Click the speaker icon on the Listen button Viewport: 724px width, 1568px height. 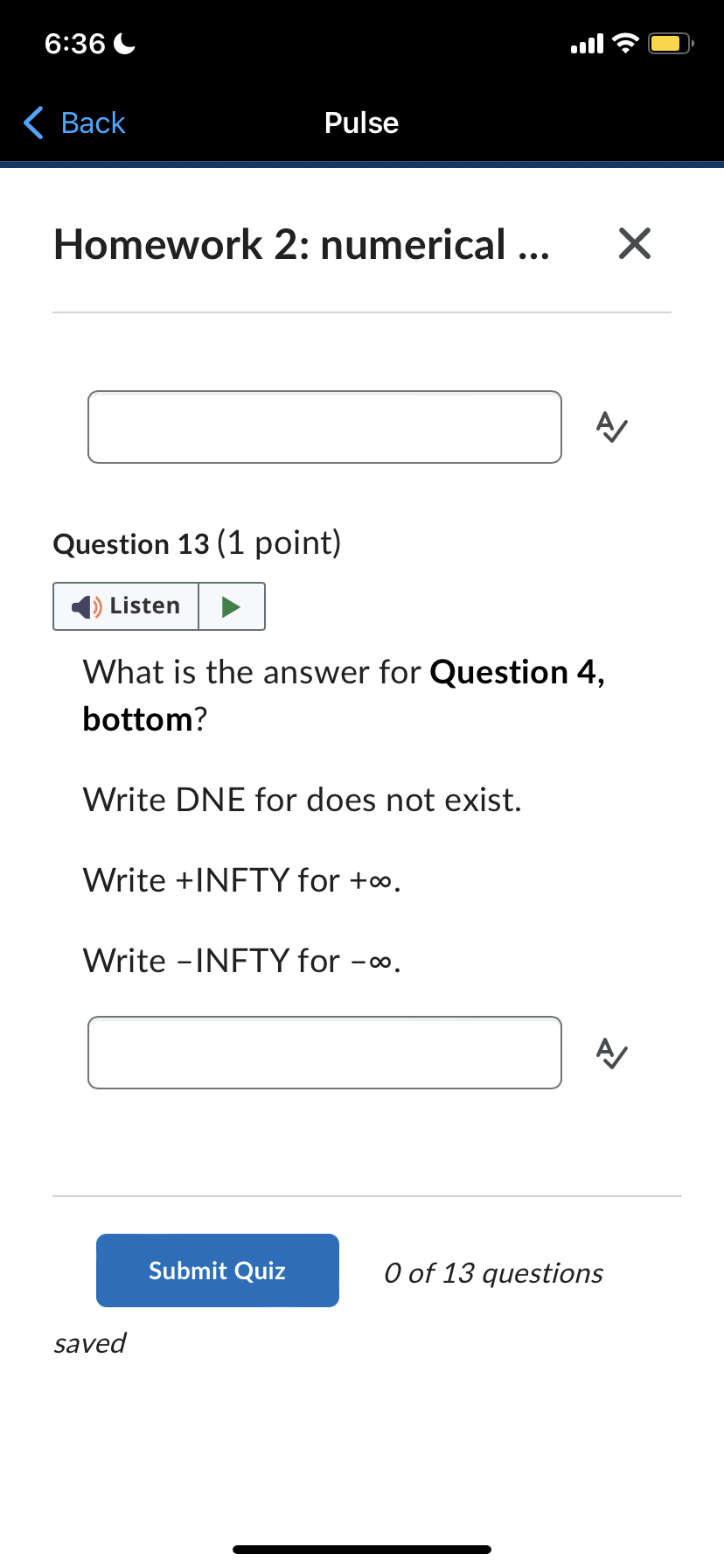pyautogui.click(x=84, y=605)
